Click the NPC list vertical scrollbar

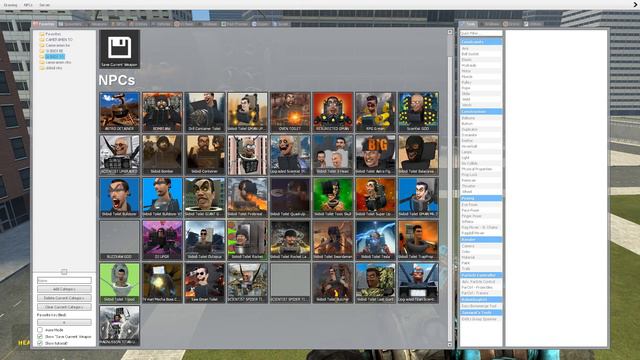[x=450, y=188]
